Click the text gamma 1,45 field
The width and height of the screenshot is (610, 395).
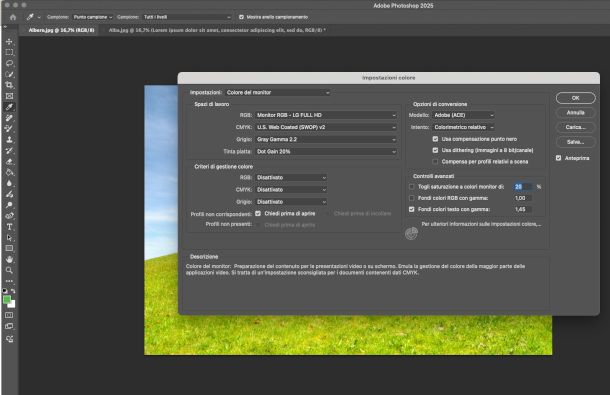523,209
